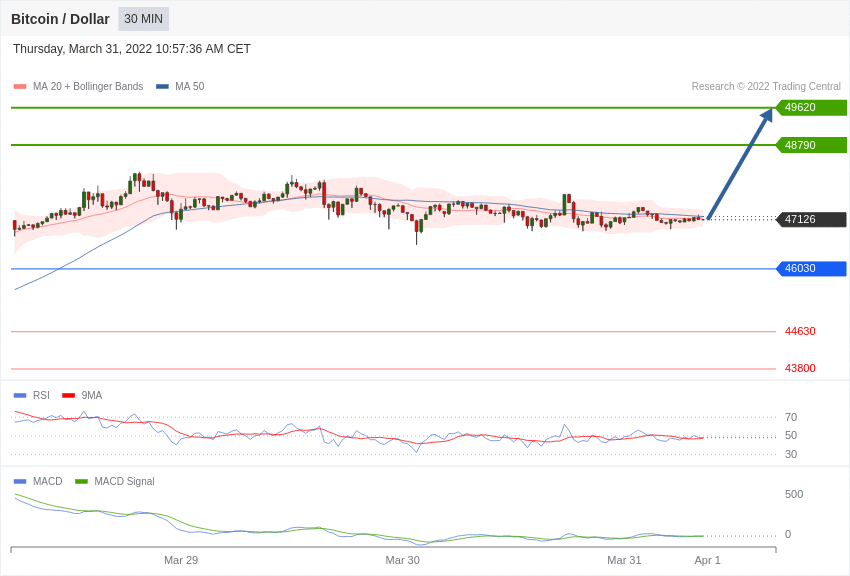Image resolution: width=850 pixels, height=576 pixels.
Task: Click the 48790 resistance price tag
Action: point(812,145)
